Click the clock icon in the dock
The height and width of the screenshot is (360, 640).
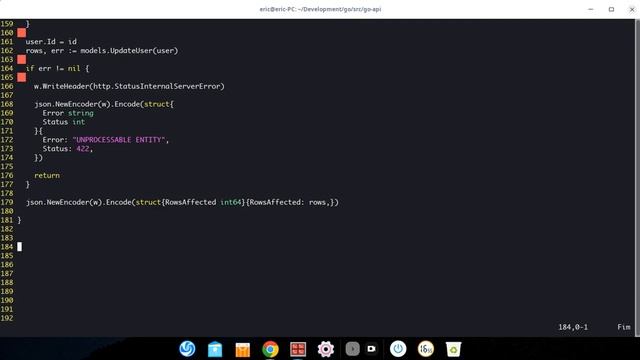(426, 349)
